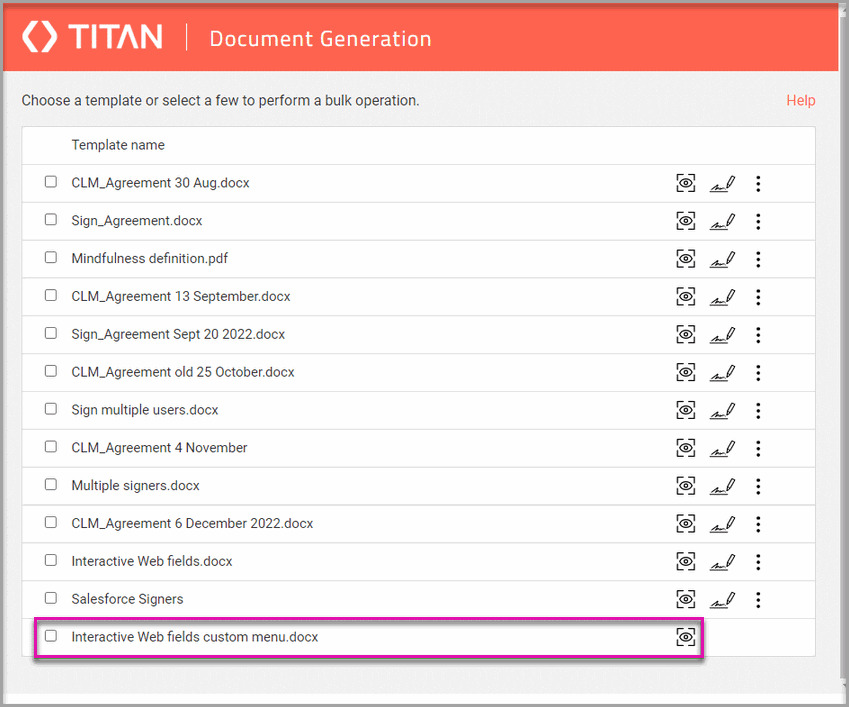Preview the CLM_Agreement 4 November template
The height and width of the screenshot is (707, 849).
[685, 448]
